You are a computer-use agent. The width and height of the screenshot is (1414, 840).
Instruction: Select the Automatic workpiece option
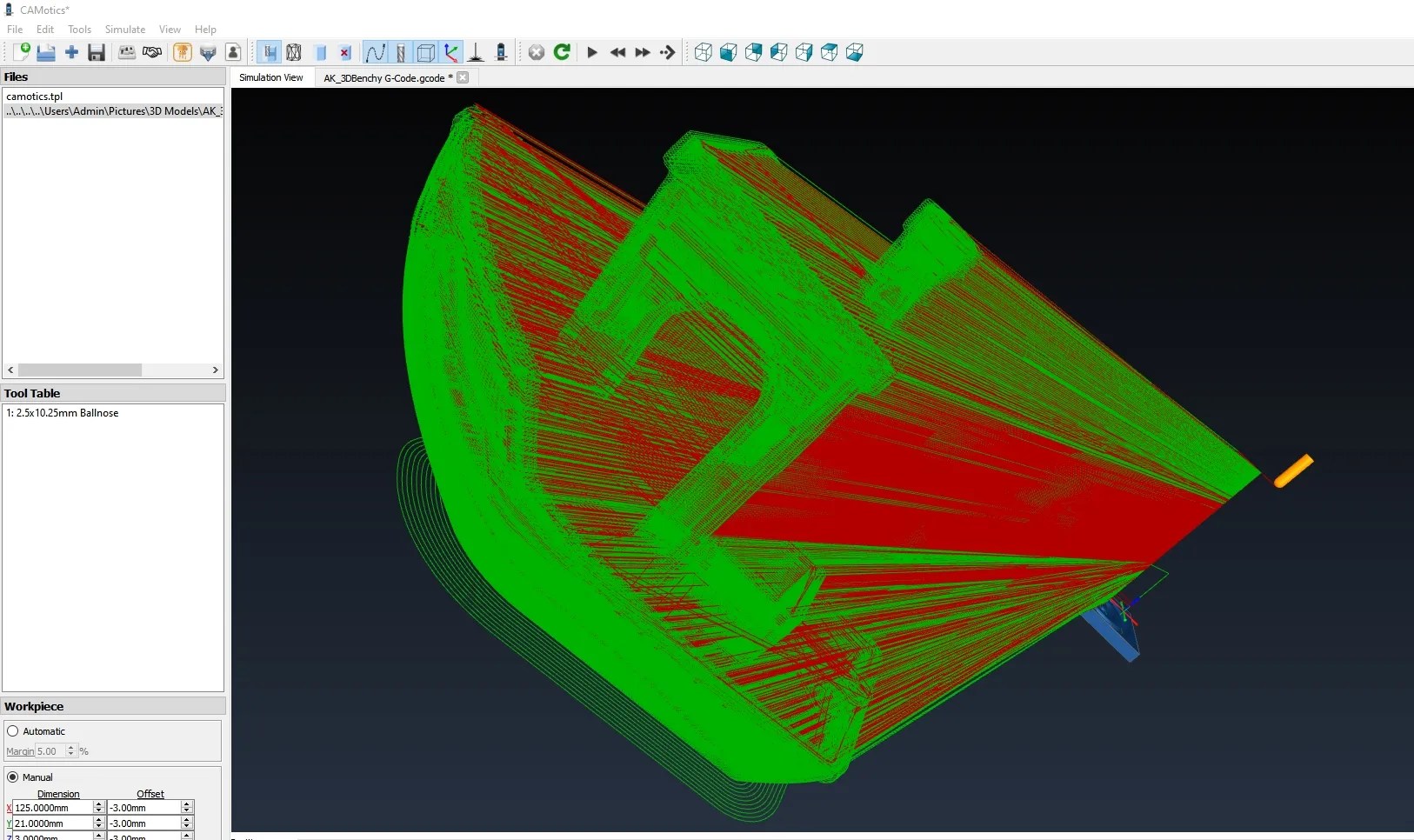click(x=13, y=730)
